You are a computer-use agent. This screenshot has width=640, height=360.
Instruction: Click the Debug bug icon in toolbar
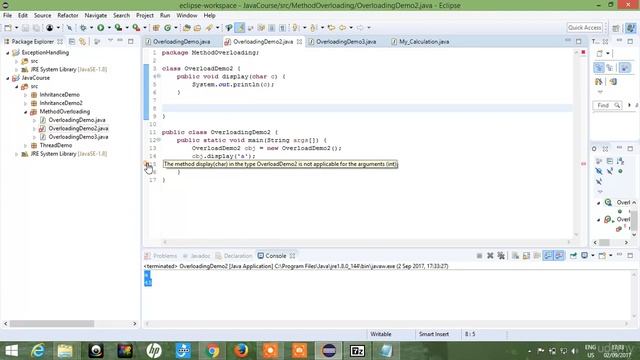(x=83, y=28)
